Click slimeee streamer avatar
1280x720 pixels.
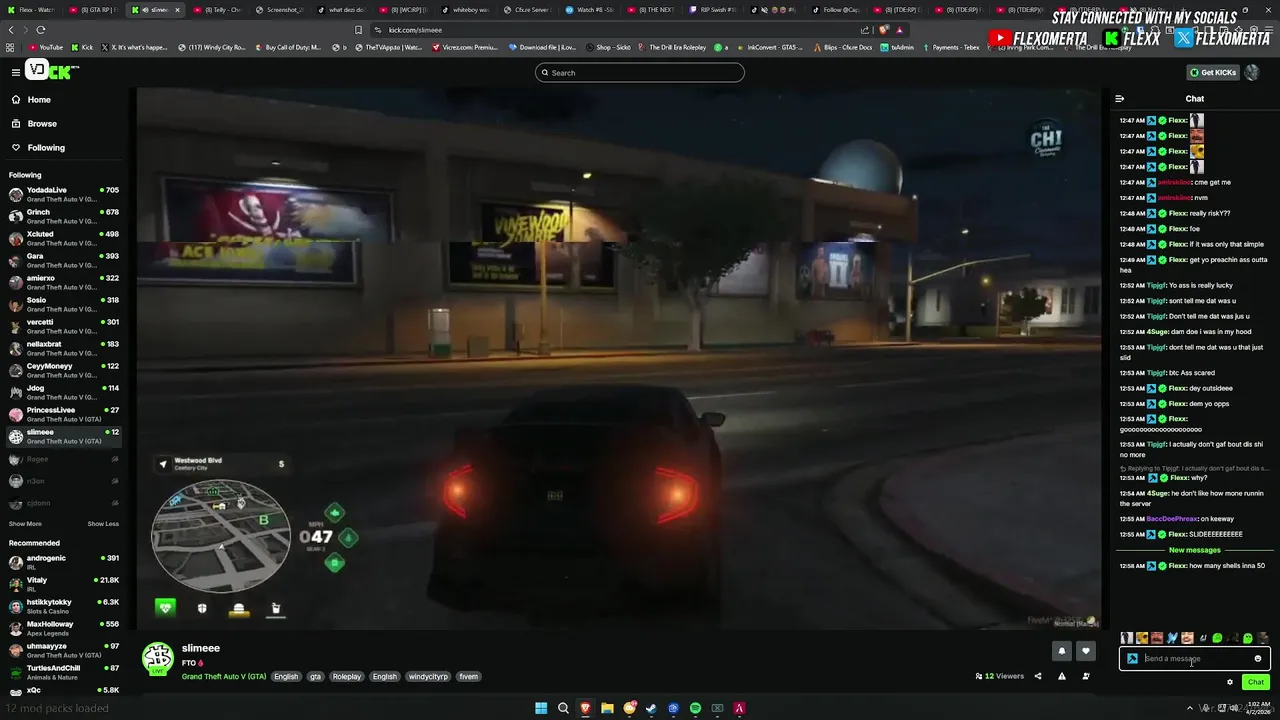click(x=157, y=658)
